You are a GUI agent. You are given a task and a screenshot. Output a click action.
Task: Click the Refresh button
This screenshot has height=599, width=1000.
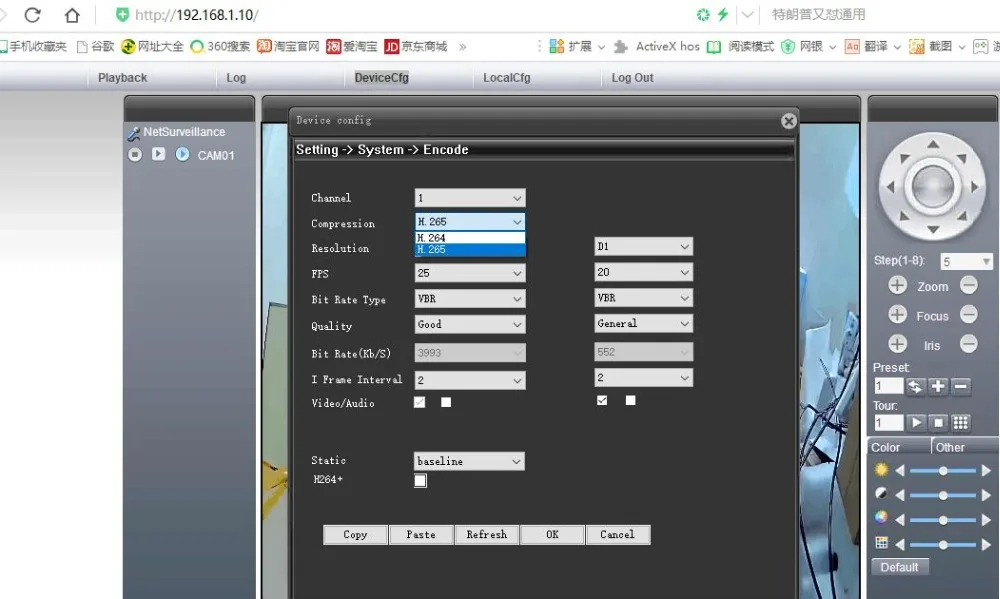coord(487,535)
